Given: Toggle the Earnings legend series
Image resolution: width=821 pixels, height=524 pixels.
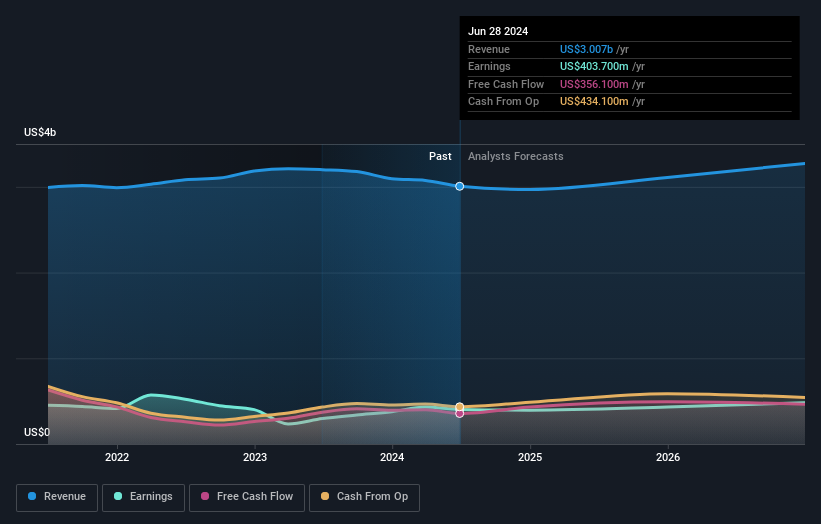Looking at the screenshot, I should (x=143, y=497).
